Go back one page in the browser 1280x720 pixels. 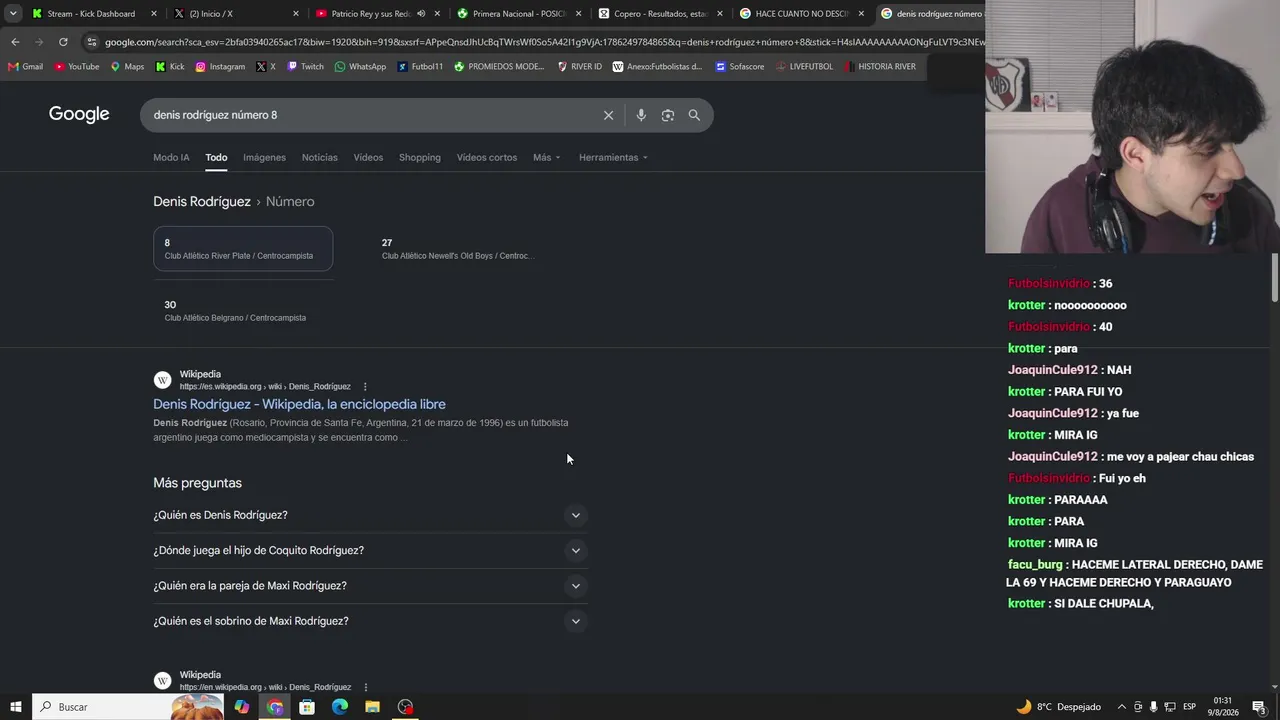15,42
